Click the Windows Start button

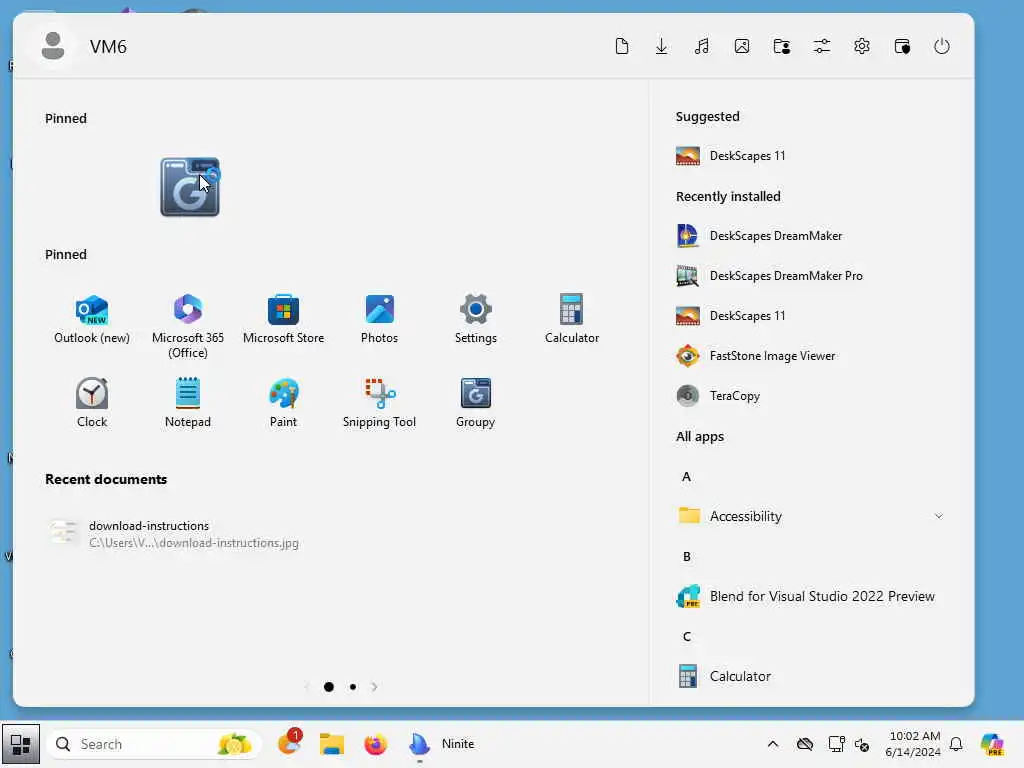click(20, 744)
